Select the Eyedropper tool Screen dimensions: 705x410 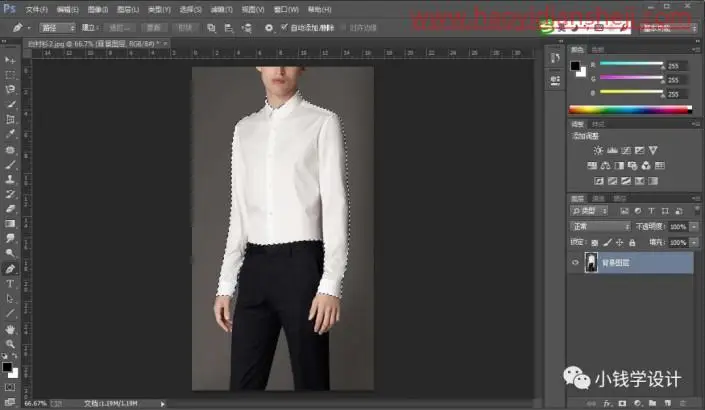[10, 134]
